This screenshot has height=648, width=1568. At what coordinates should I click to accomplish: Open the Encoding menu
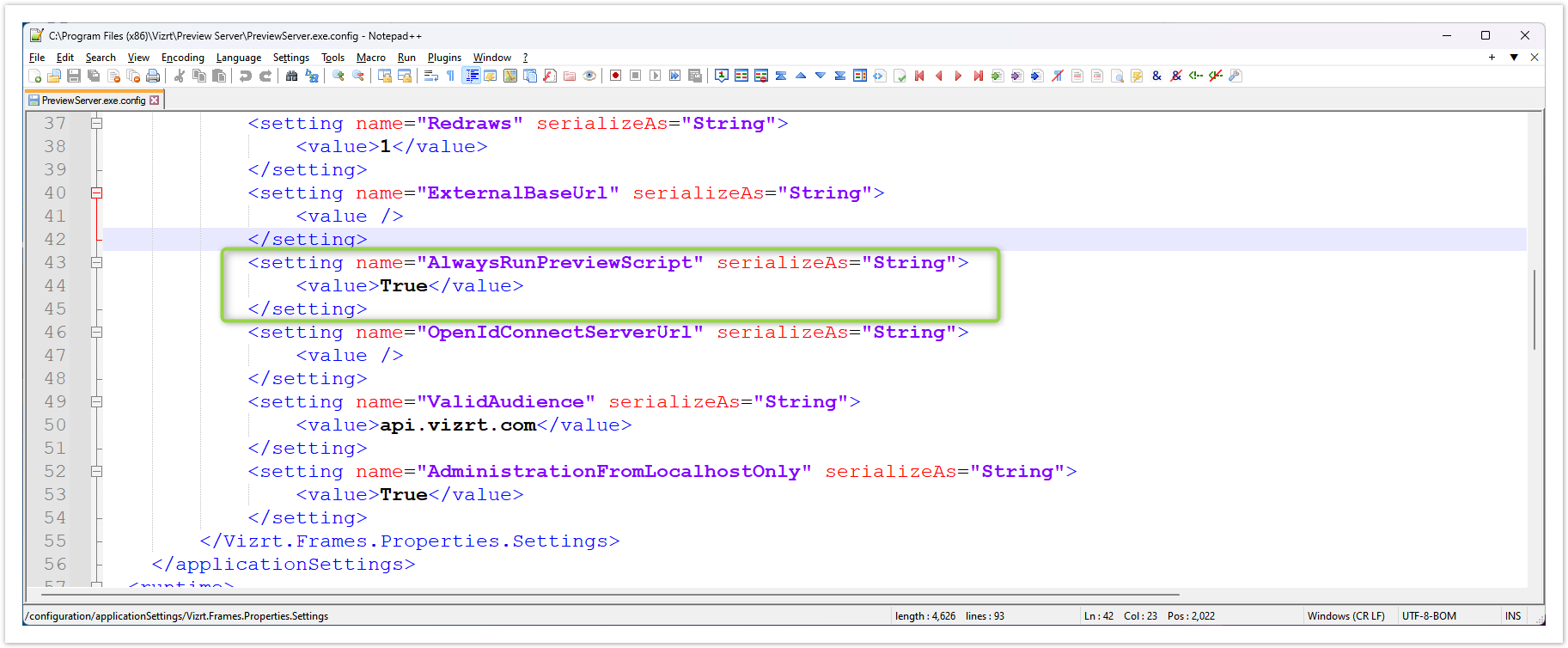[x=183, y=58]
